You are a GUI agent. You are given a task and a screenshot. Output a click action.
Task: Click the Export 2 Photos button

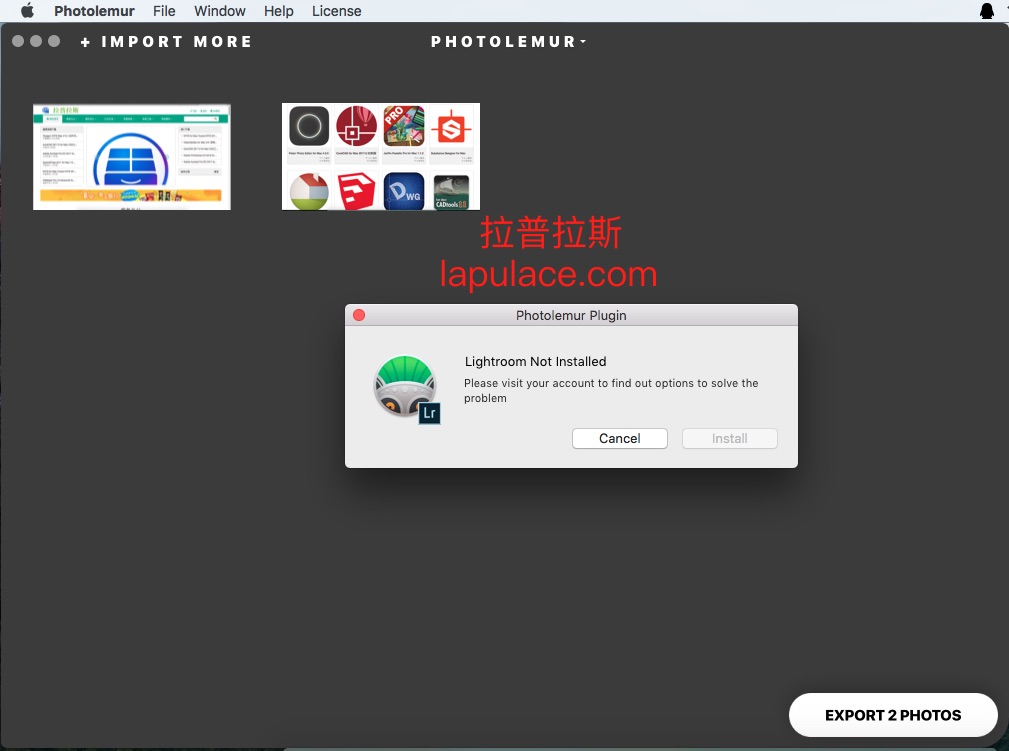(892, 715)
